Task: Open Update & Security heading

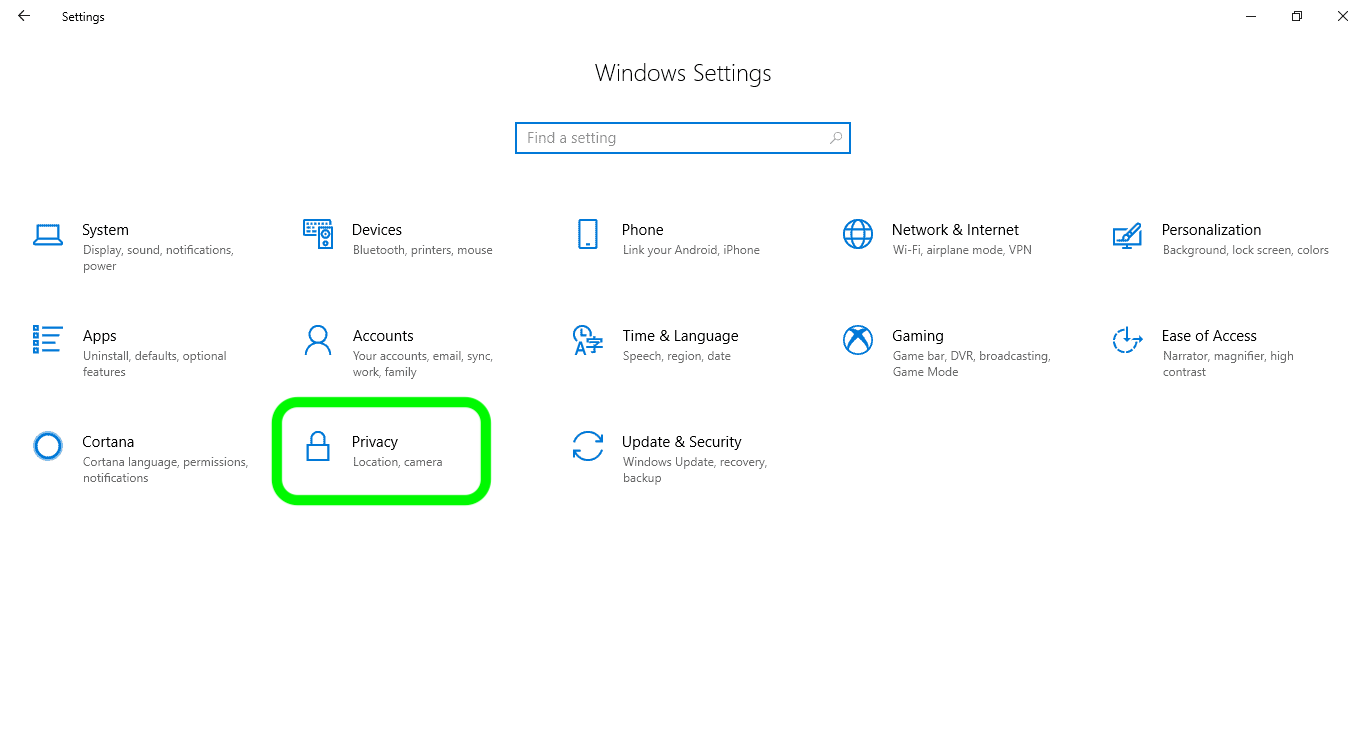Action: [x=681, y=442]
